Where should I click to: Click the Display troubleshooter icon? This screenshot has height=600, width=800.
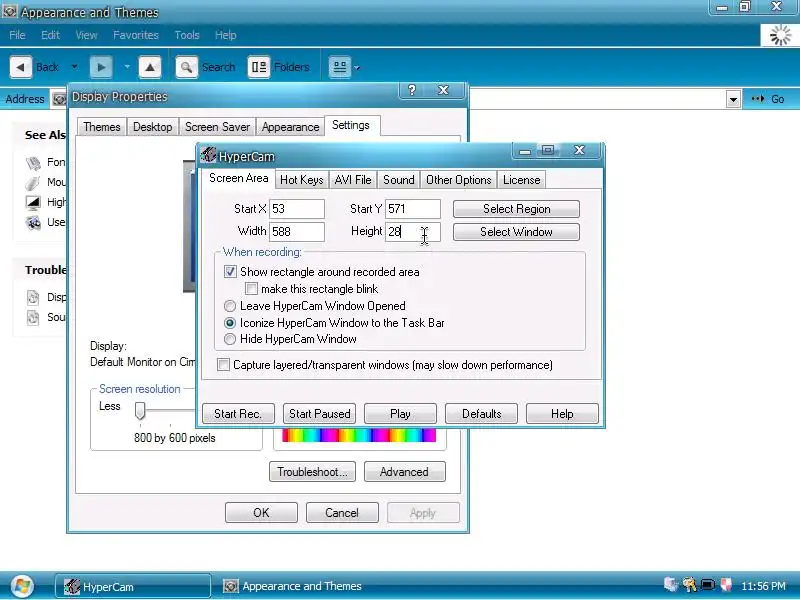(x=33, y=297)
